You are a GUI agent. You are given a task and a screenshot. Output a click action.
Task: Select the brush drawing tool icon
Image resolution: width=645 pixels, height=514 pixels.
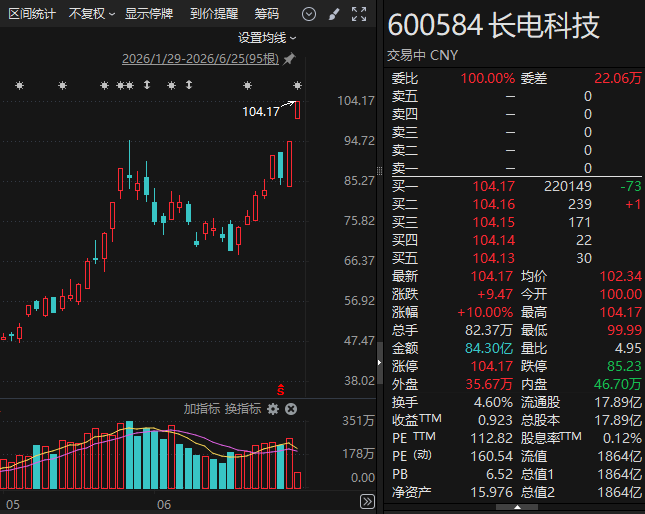(x=334, y=14)
